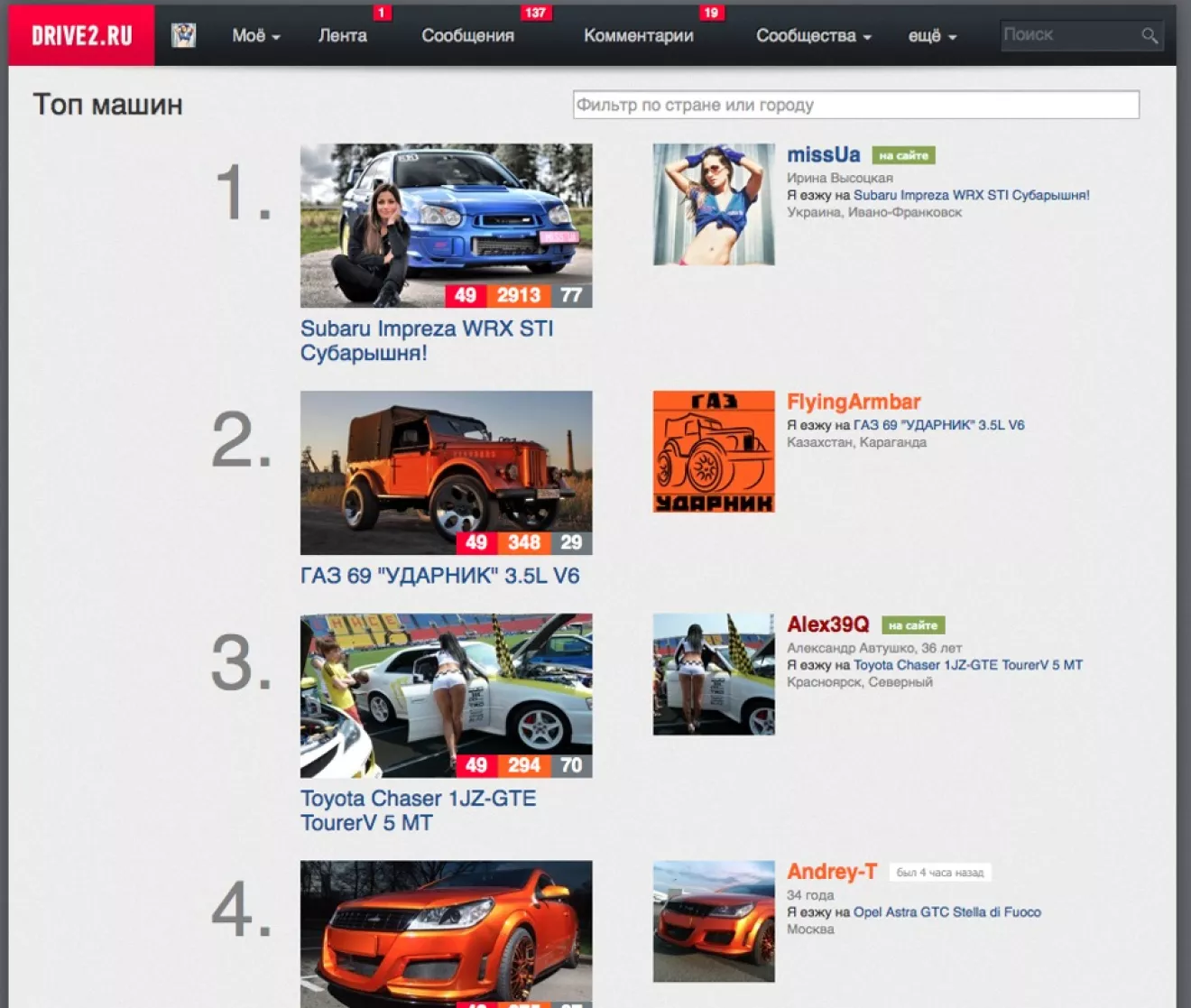This screenshot has width=1191, height=1008.
Task: Click the Лента notification badge
Action: pyautogui.click(x=381, y=13)
